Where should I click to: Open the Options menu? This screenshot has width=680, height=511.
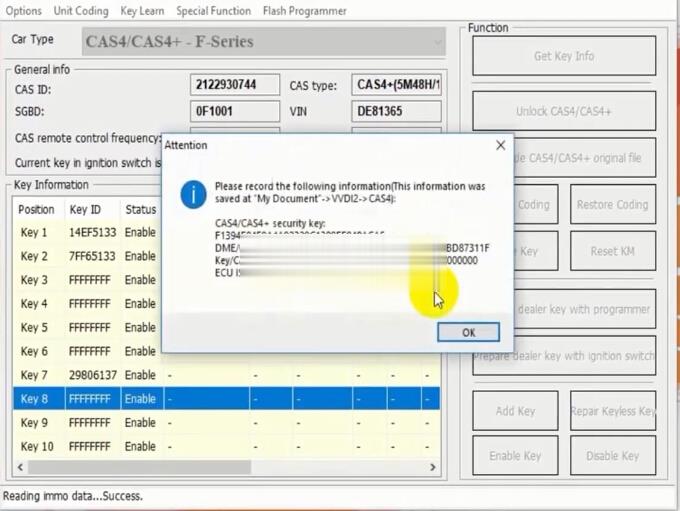23,11
